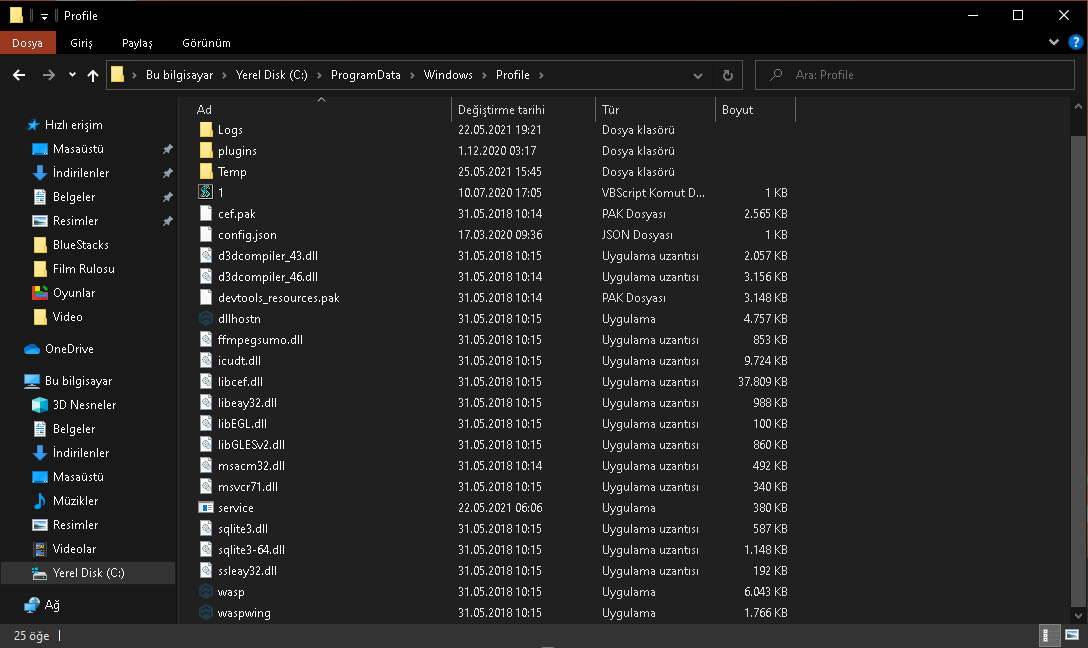Select the msvcr71.dll file name
Viewport: 1088px width, 648px height.
[248, 487]
